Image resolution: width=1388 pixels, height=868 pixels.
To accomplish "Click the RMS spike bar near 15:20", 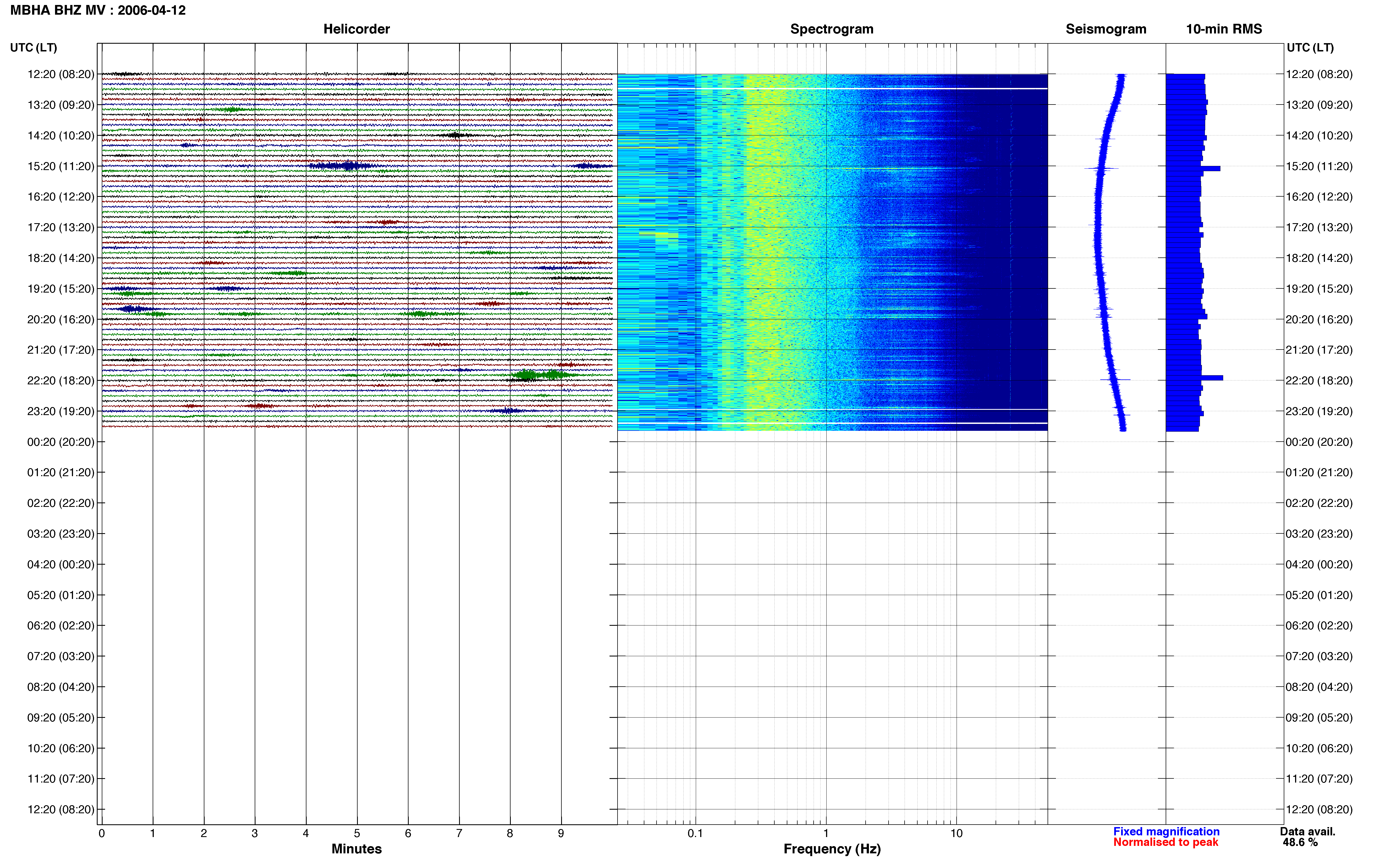I will (x=1211, y=168).
